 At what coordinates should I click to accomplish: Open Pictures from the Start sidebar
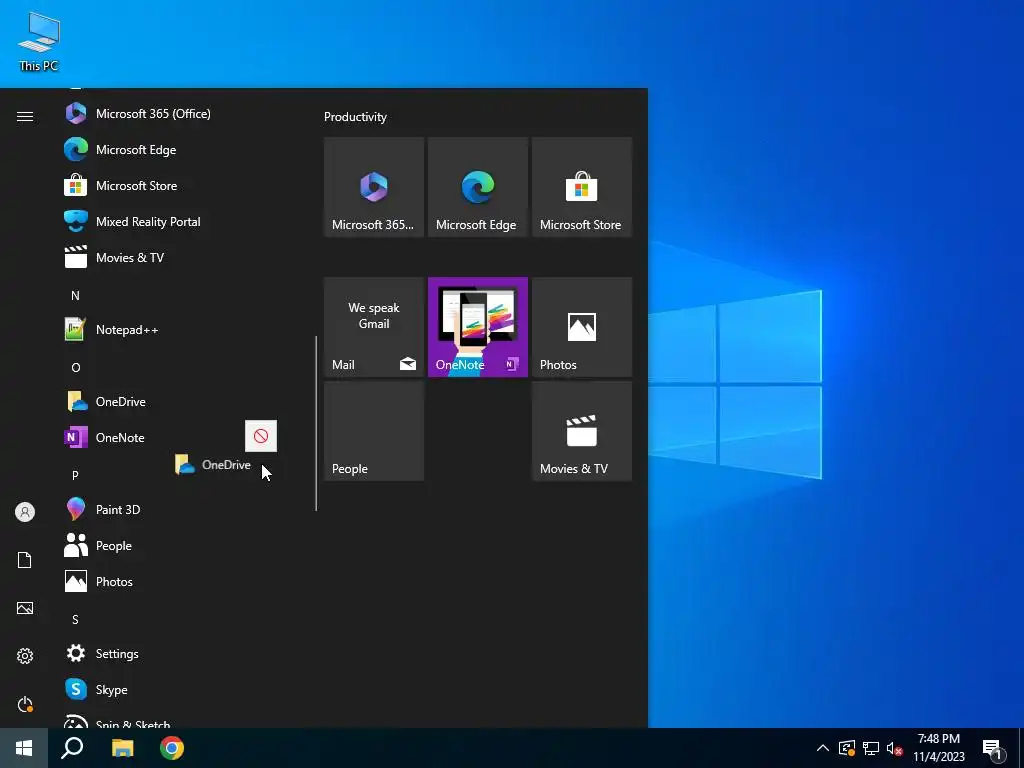pos(25,608)
